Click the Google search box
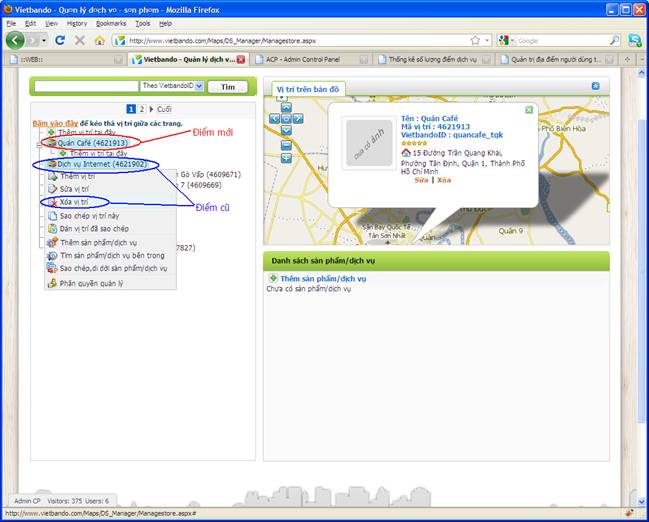This screenshot has width=649, height=522. pyautogui.click(x=562, y=41)
